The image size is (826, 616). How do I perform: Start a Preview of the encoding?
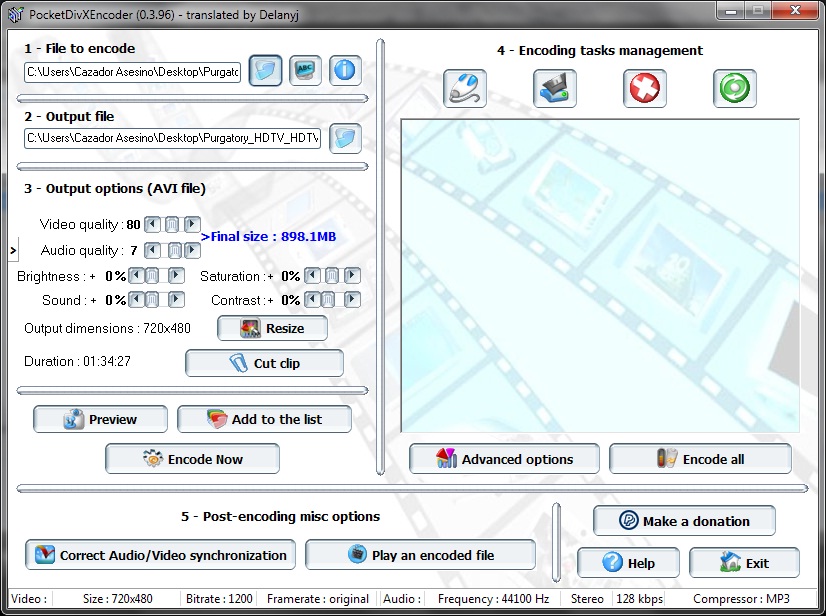tap(100, 419)
